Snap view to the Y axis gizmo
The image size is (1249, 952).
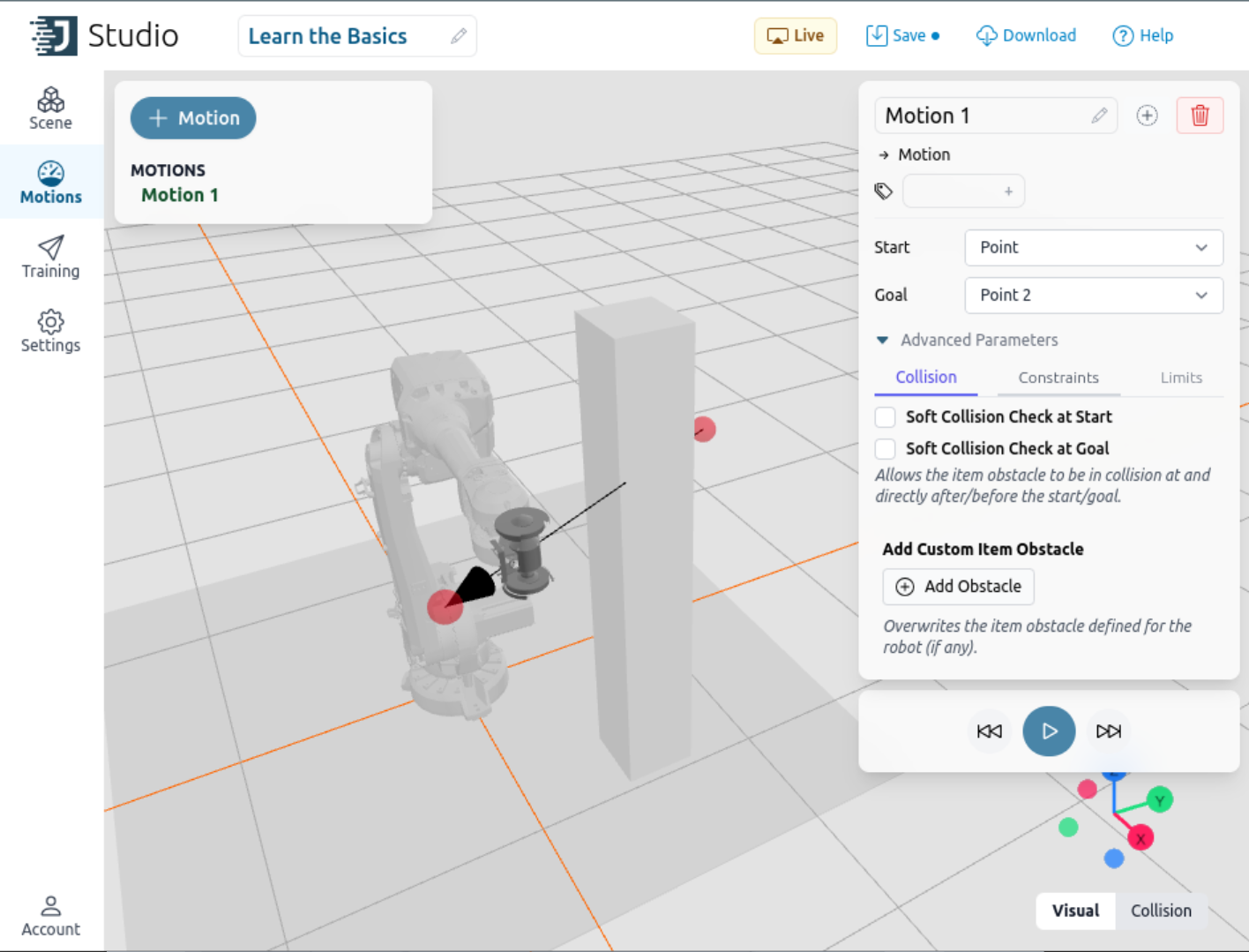1160,800
